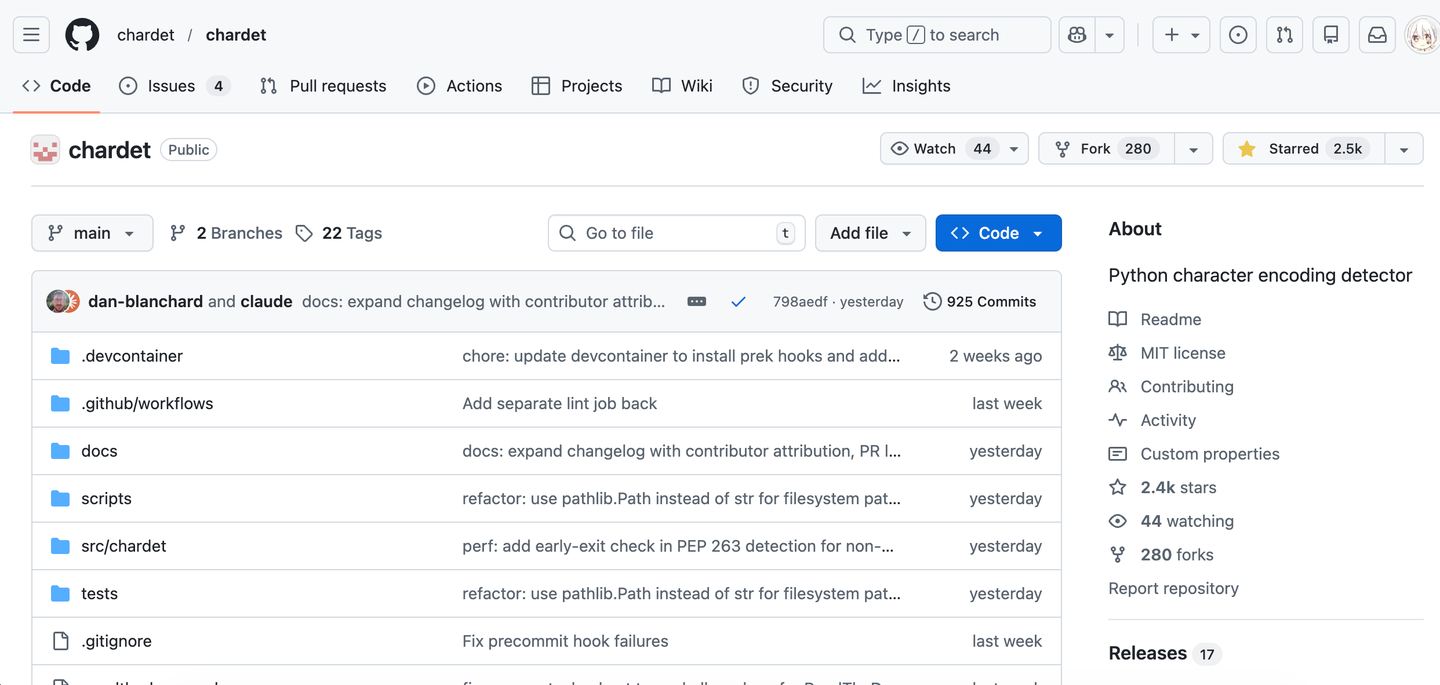Screen dimensions: 1440x685
Task: Open the MIT license link
Action: (1182, 353)
